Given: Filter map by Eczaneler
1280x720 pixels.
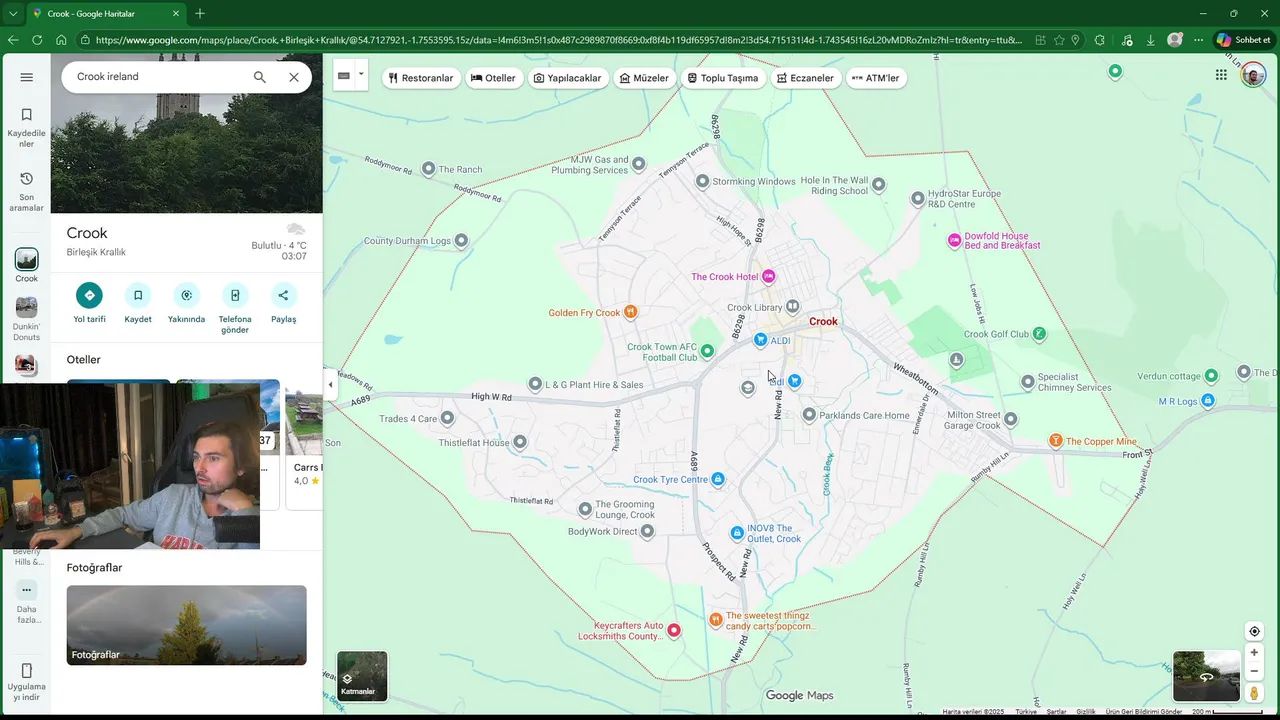Looking at the screenshot, I should point(806,78).
